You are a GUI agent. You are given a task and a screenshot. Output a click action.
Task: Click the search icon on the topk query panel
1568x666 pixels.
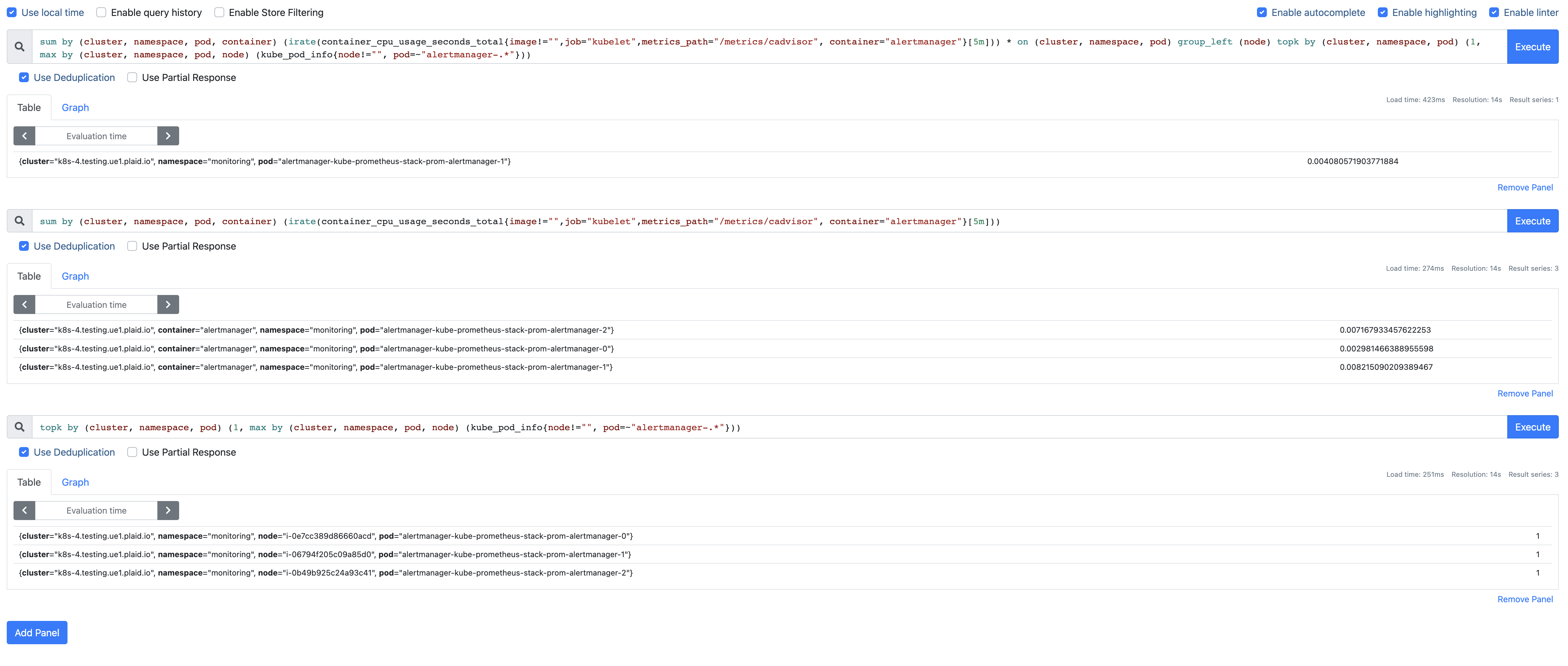pos(19,427)
